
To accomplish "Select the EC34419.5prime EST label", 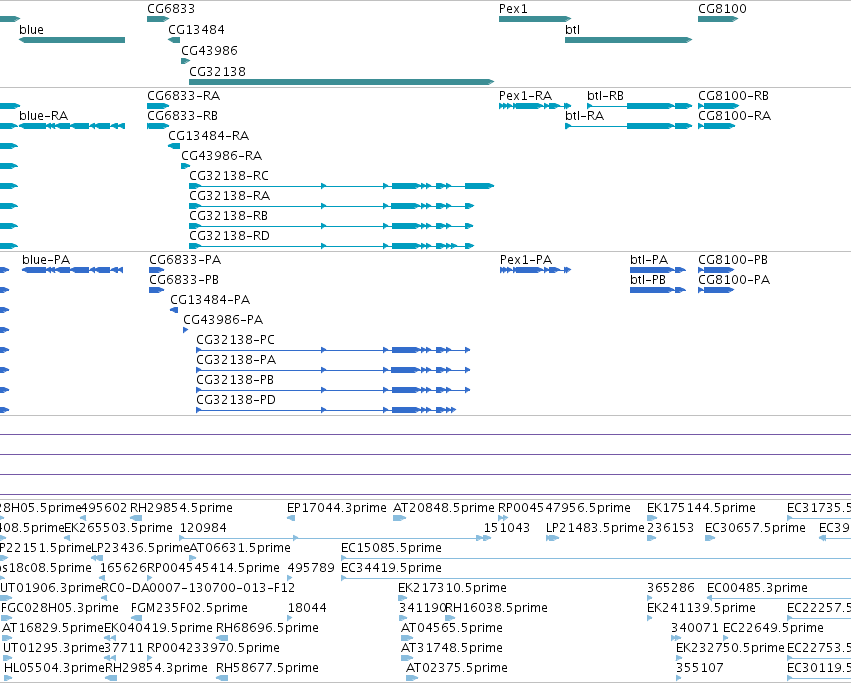I will (x=391, y=568).
